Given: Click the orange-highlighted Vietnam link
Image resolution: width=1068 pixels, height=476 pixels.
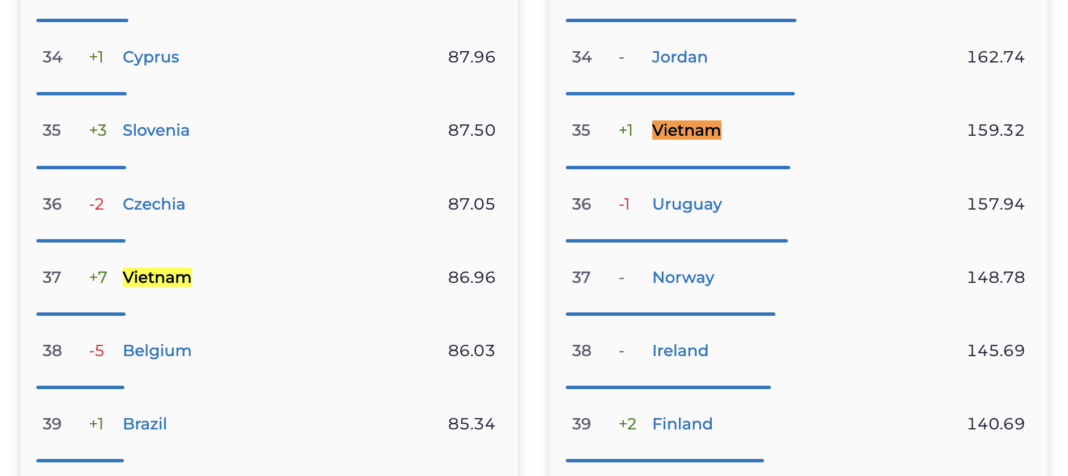Looking at the screenshot, I should (x=687, y=130).
